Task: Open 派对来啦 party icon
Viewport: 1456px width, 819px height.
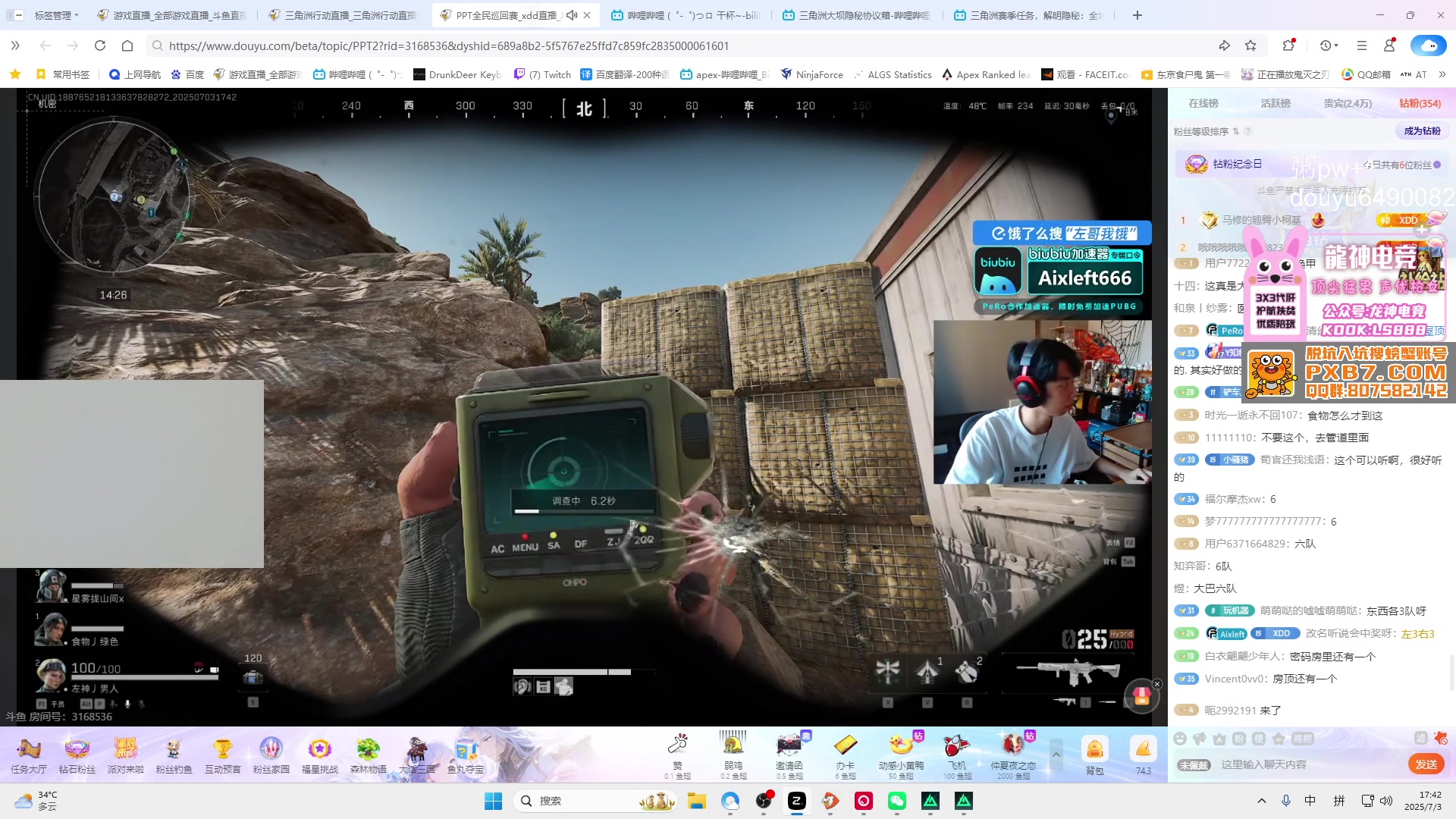Action: click(x=126, y=755)
